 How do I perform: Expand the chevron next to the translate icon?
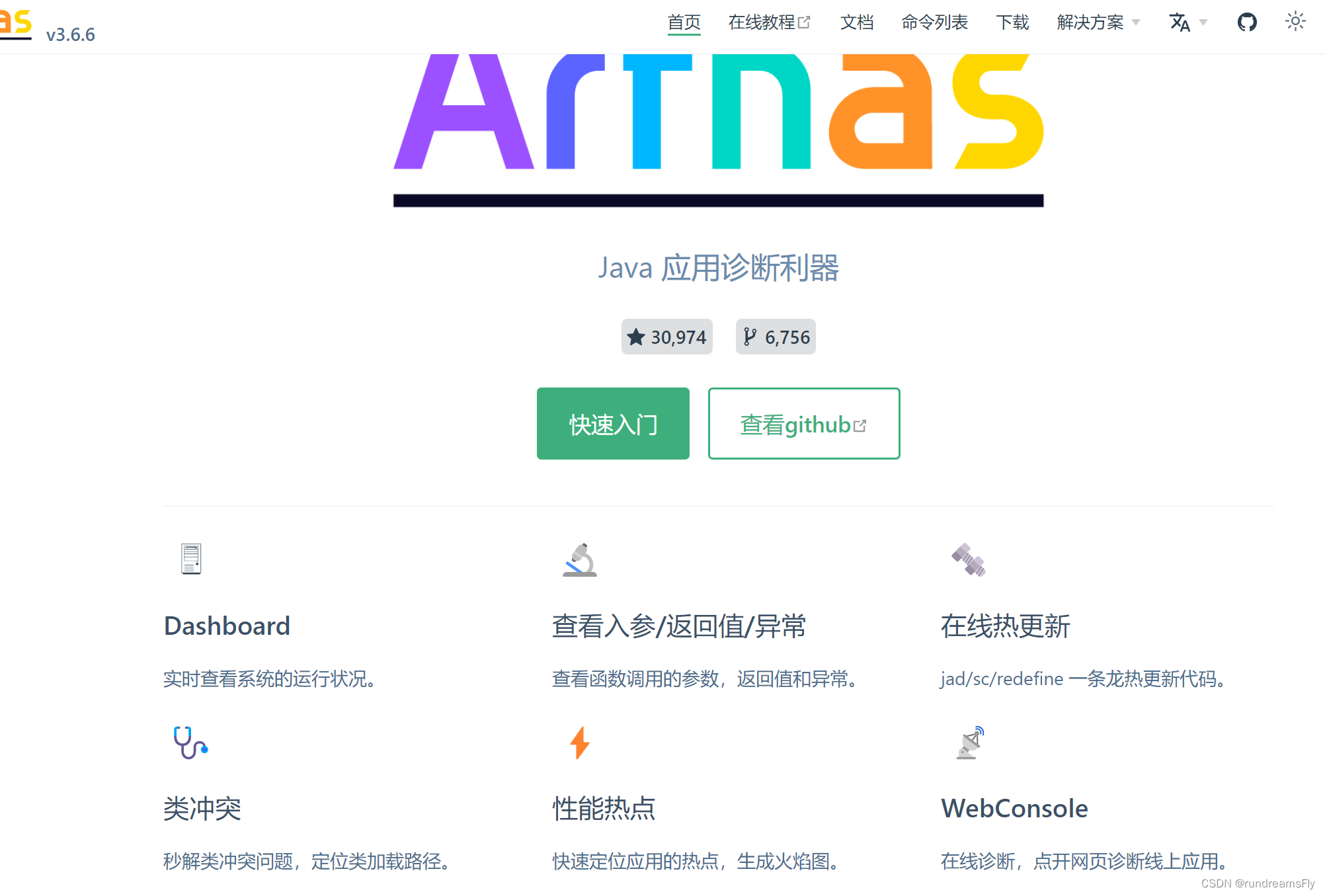[x=1203, y=22]
